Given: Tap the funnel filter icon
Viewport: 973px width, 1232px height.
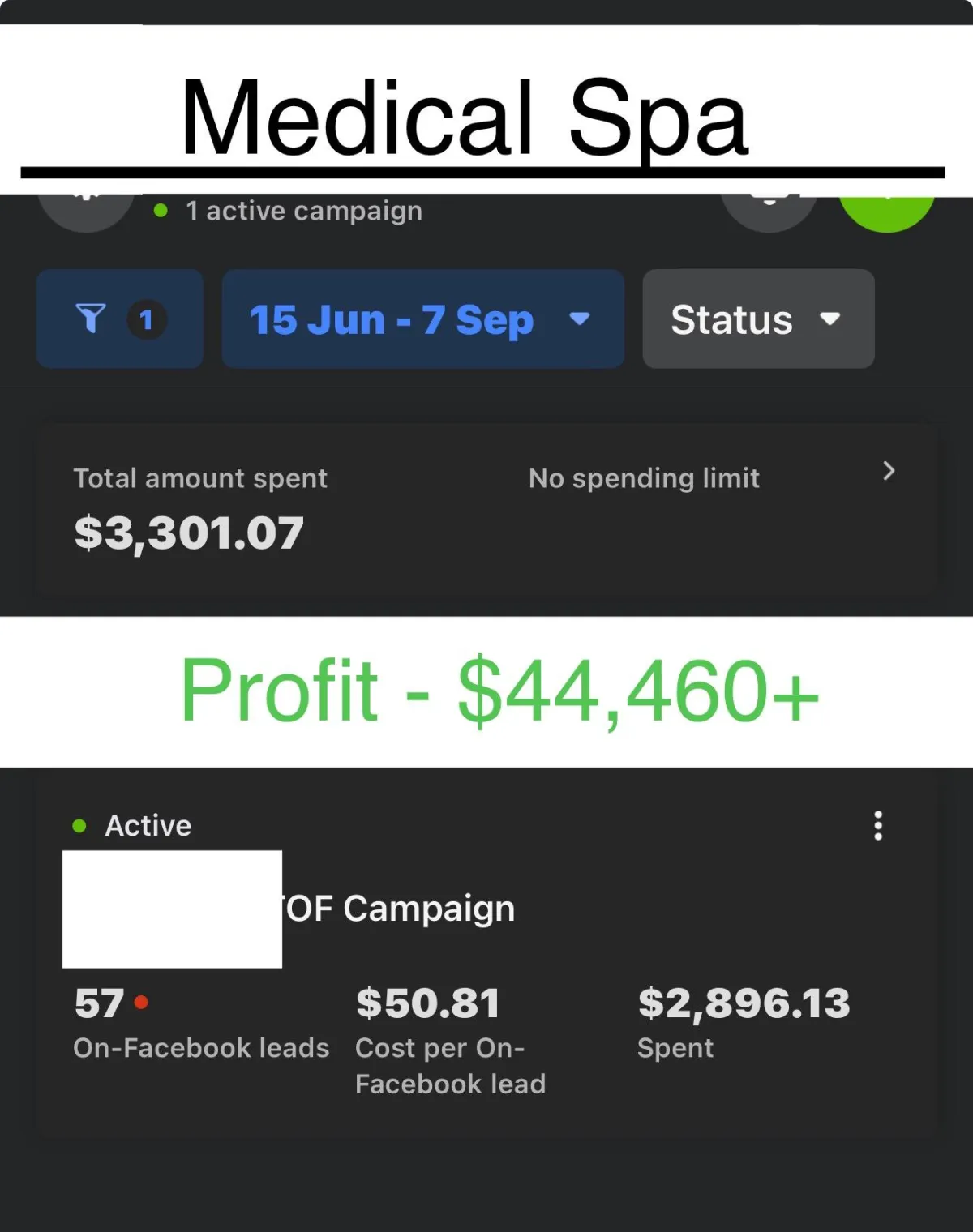Looking at the screenshot, I should point(91,319).
